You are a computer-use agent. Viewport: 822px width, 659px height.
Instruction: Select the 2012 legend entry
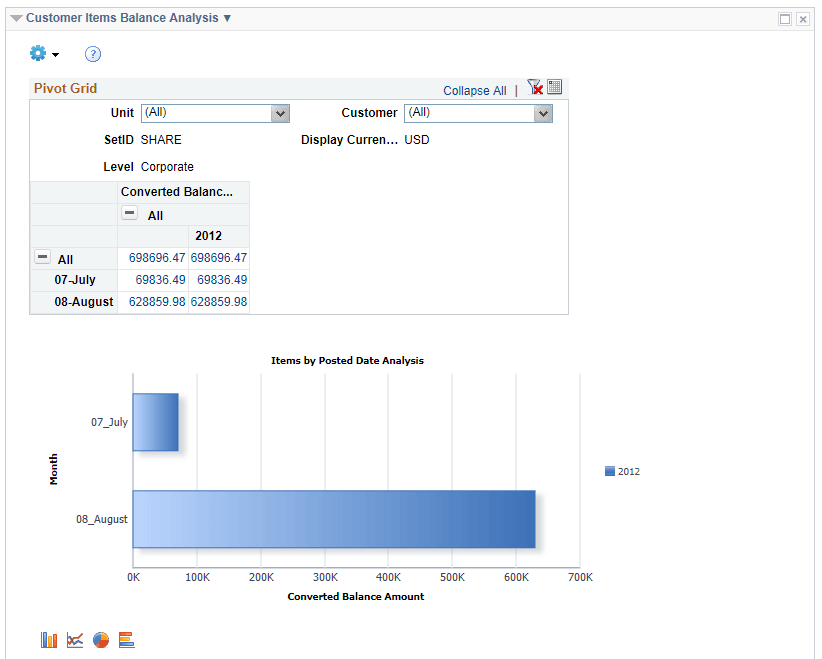coord(622,471)
